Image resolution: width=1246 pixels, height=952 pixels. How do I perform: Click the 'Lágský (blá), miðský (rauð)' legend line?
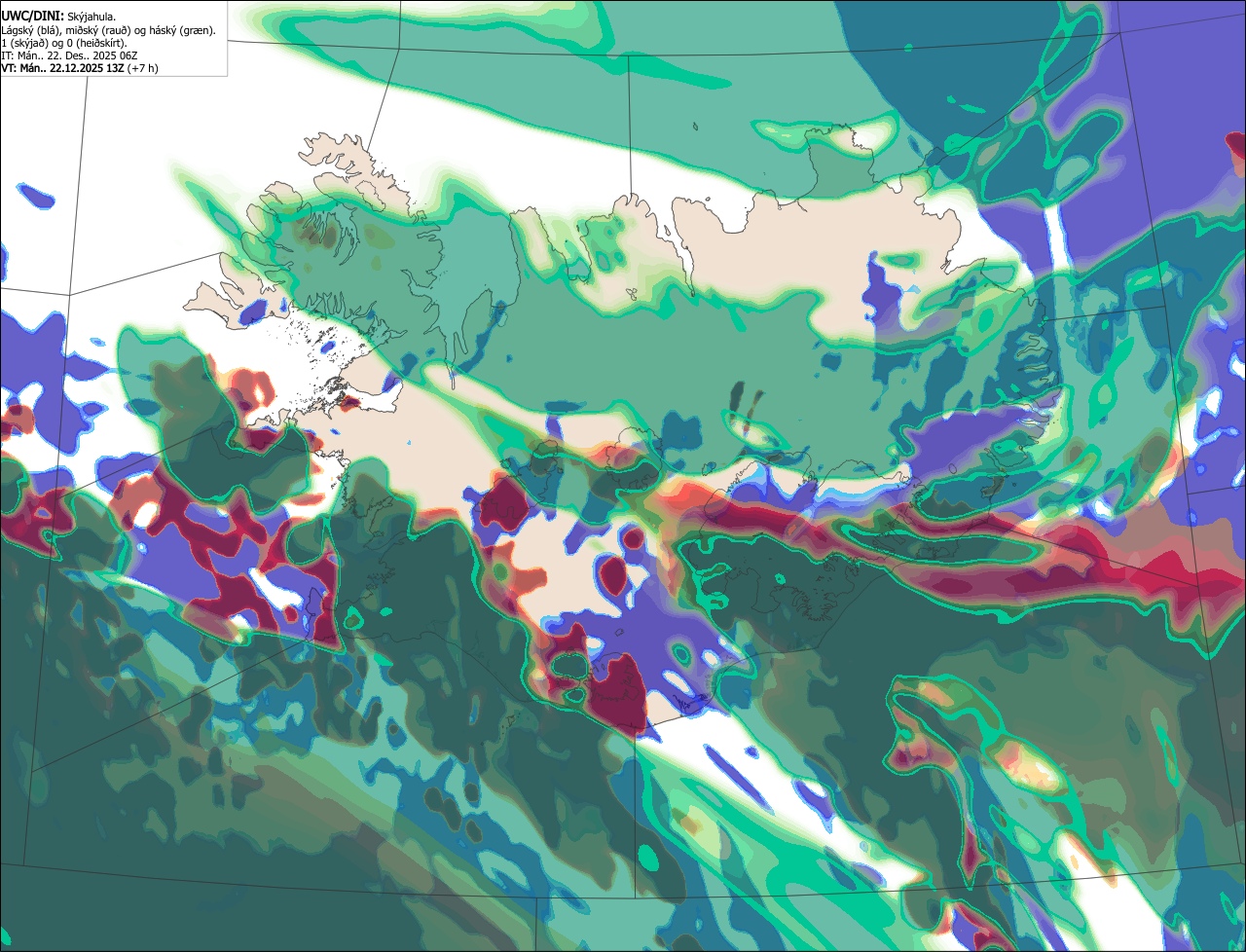(x=109, y=30)
